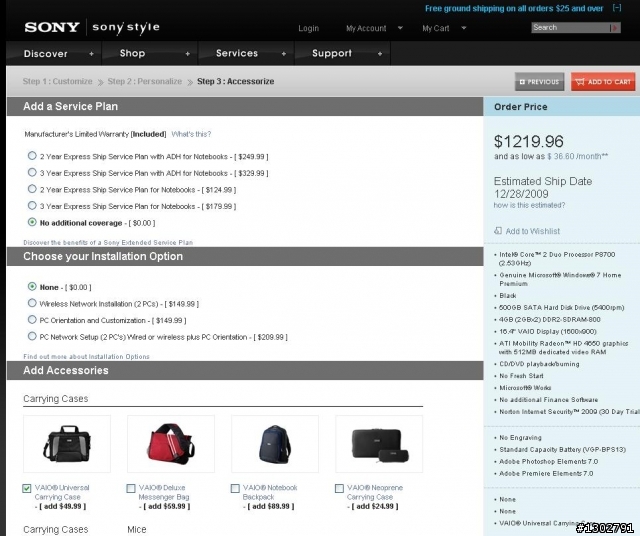This screenshot has width=640, height=536.
Task: Expand the Shop menu plus sign
Action: coord(188,53)
